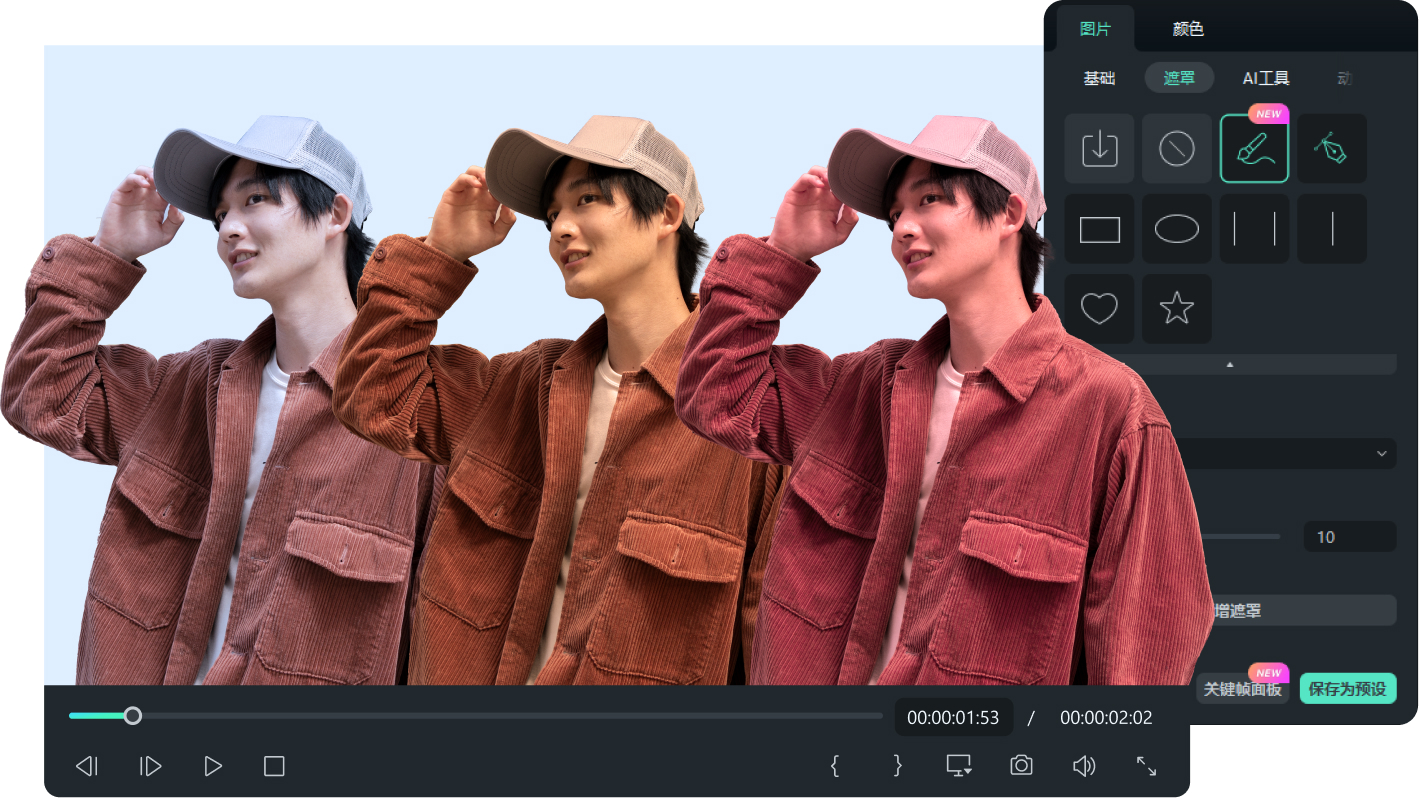Collapse the mask shapes panel arrow
The image size is (1419, 798).
tap(1230, 365)
